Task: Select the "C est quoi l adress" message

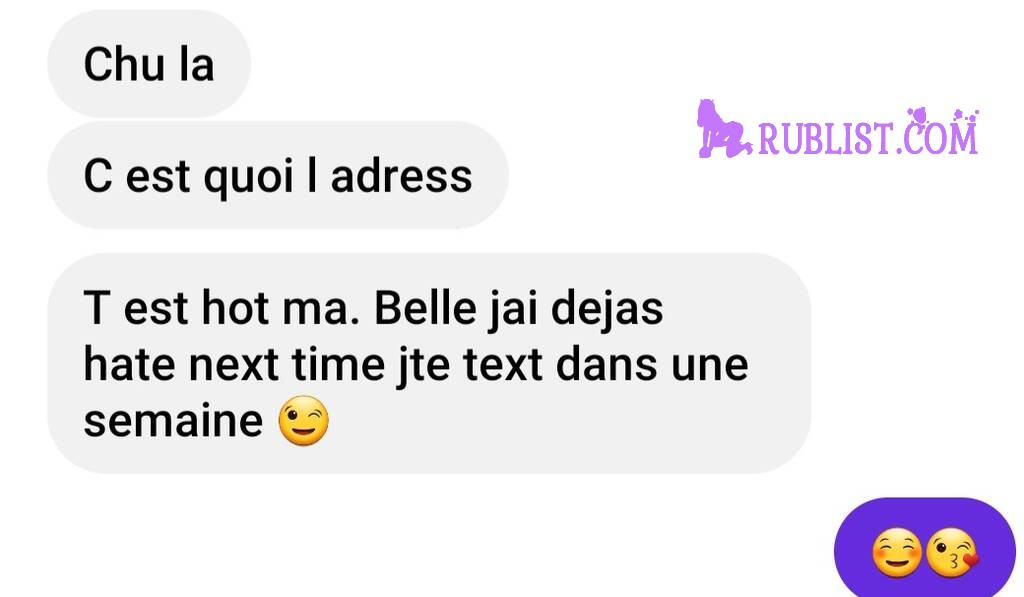Action: [x=278, y=175]
